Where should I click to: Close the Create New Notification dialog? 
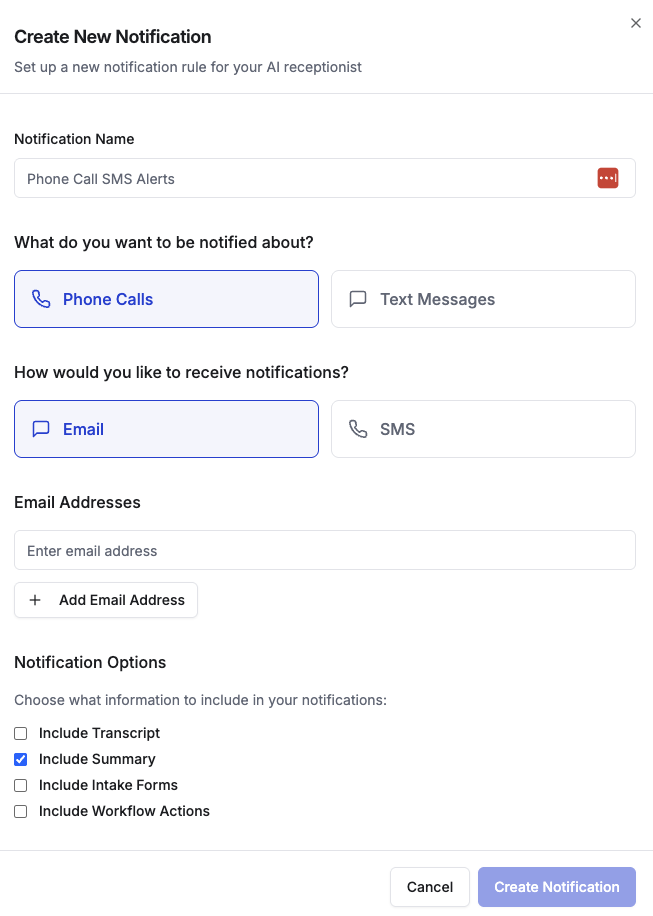pyautogui.click(x=635, y=23)
